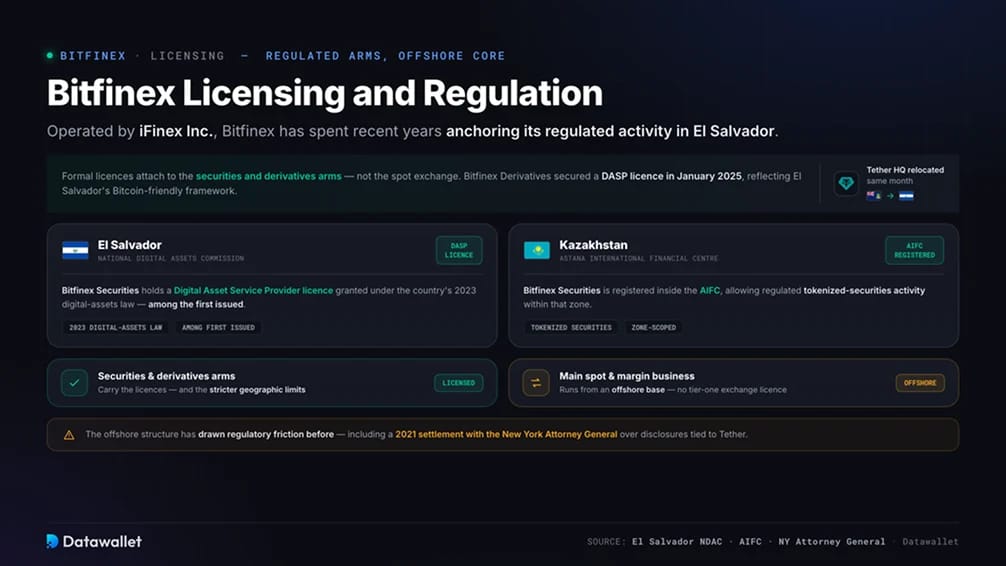Click DASP licence in January 2025 text
This screenshot has width=1006, height=566.
[x=671, y=176]
